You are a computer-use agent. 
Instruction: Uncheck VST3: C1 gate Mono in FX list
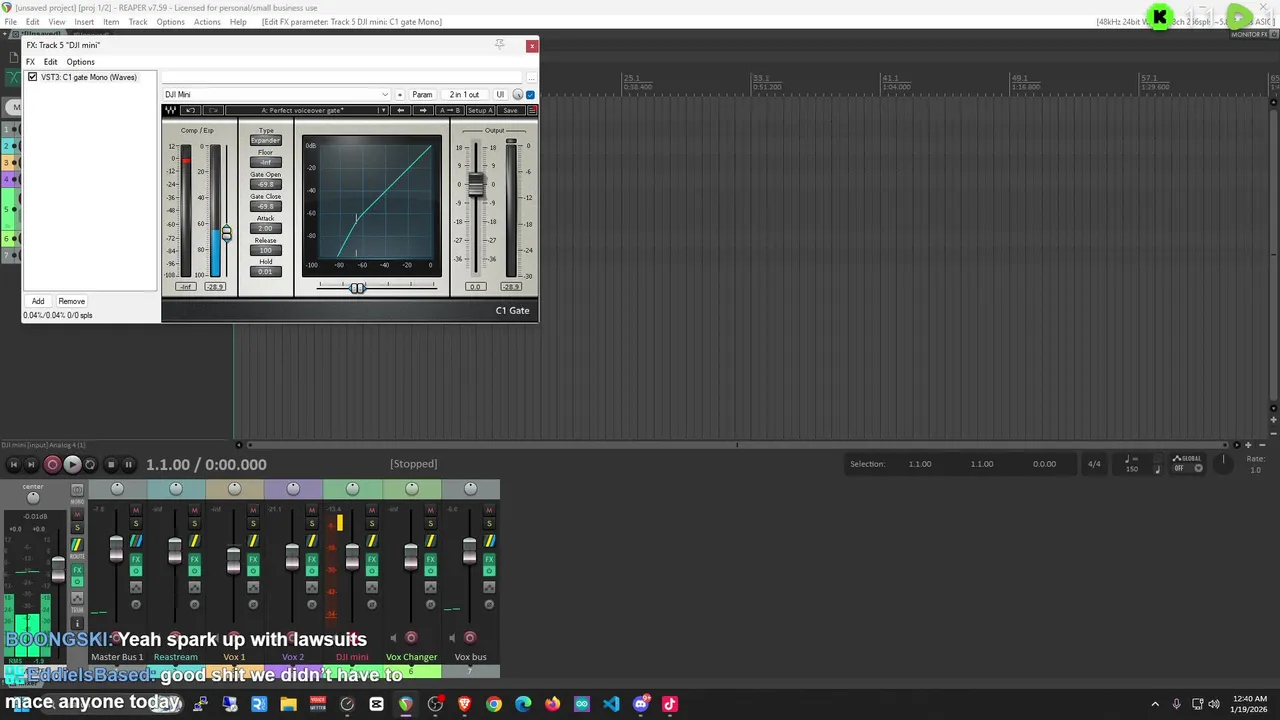[x=33, y=77]
